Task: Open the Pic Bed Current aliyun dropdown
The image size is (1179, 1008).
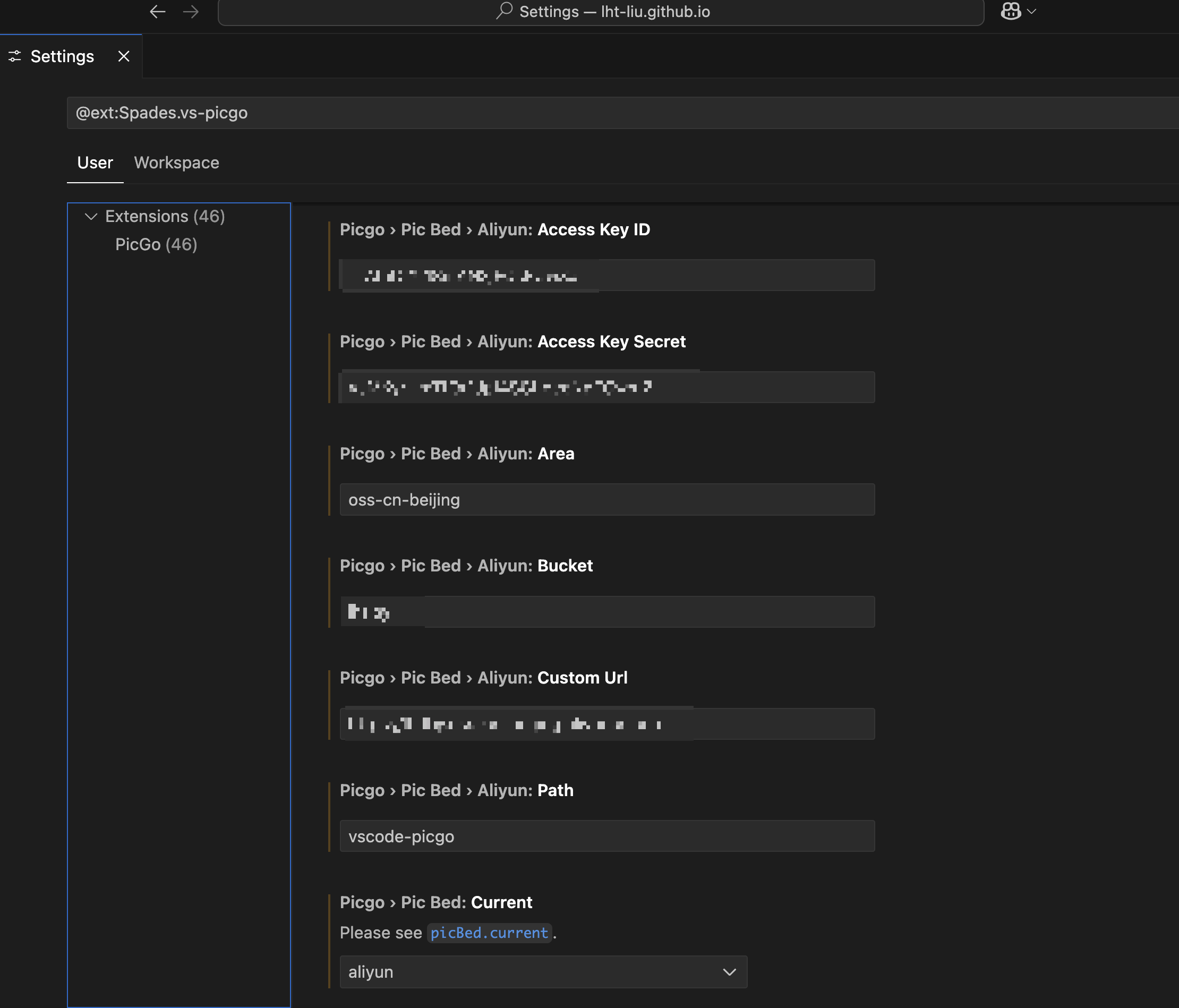Action: click(x=543, y=972)
